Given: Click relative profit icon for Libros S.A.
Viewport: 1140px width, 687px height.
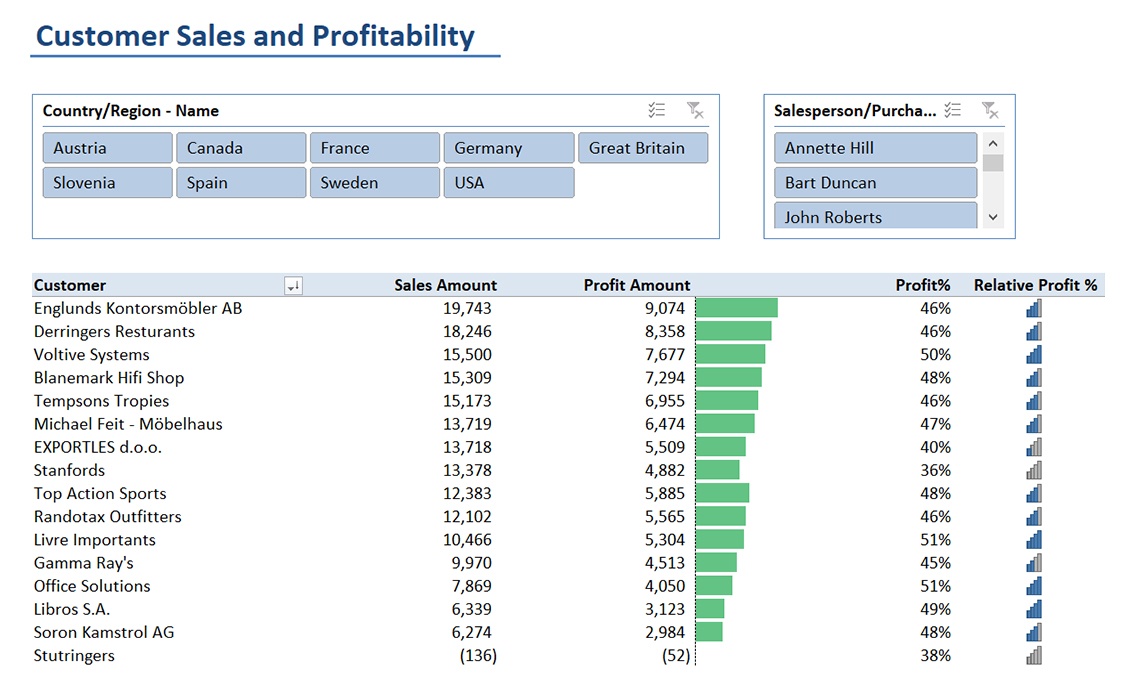Looking at the screenshot, I should point(1034,609).
